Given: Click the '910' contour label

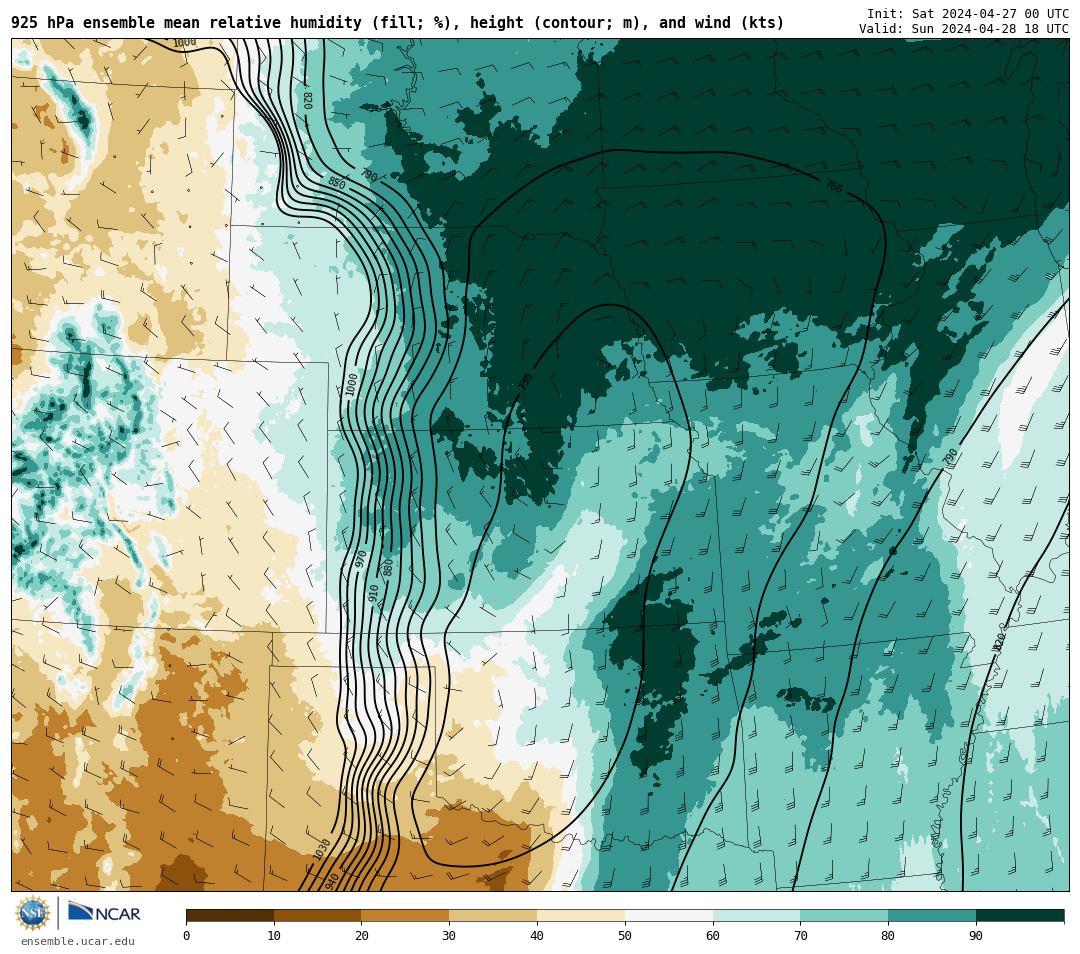Looking at the screenshot, I should [x=373, y=593].
